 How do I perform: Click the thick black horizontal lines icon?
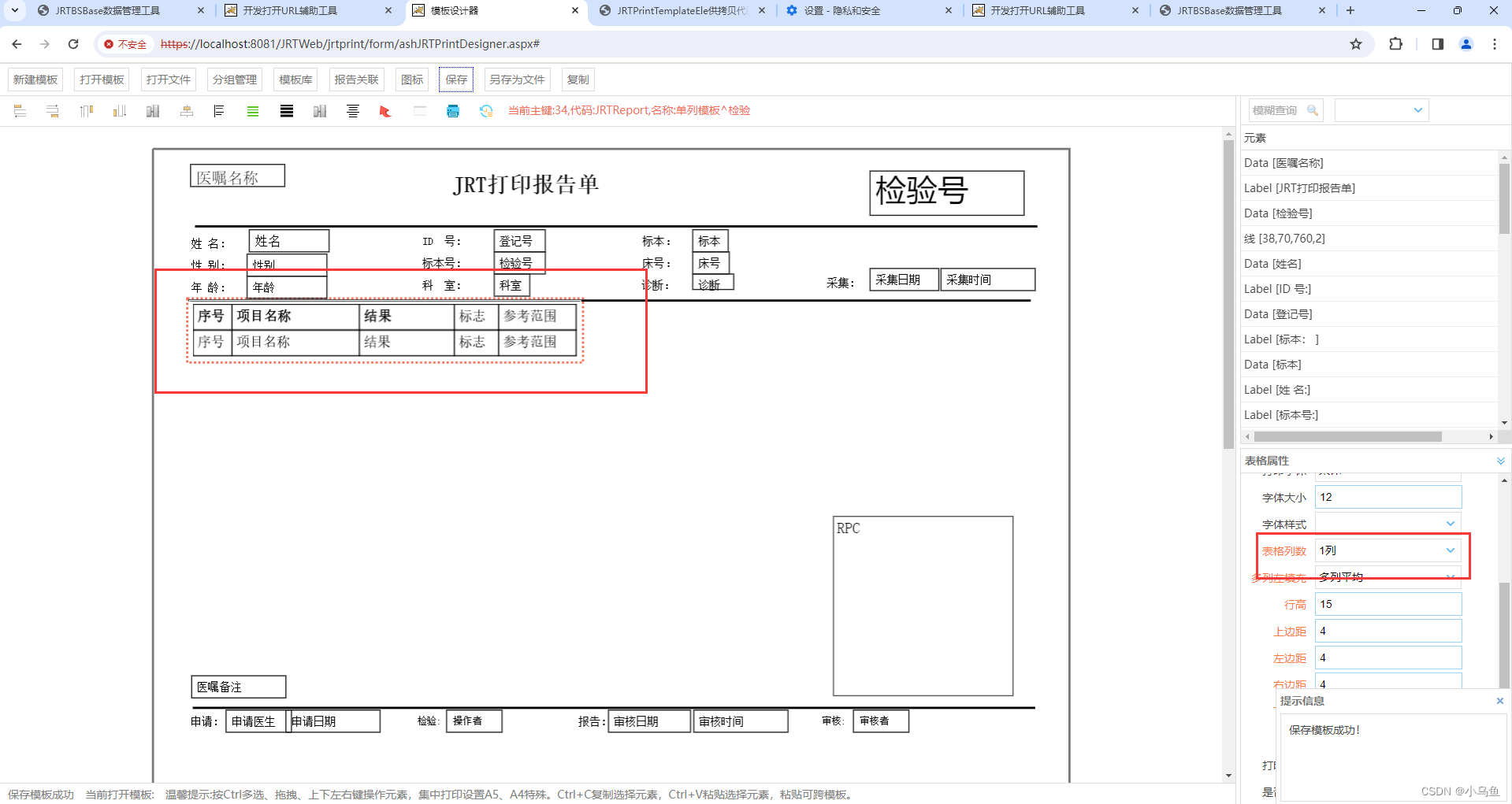287,111
